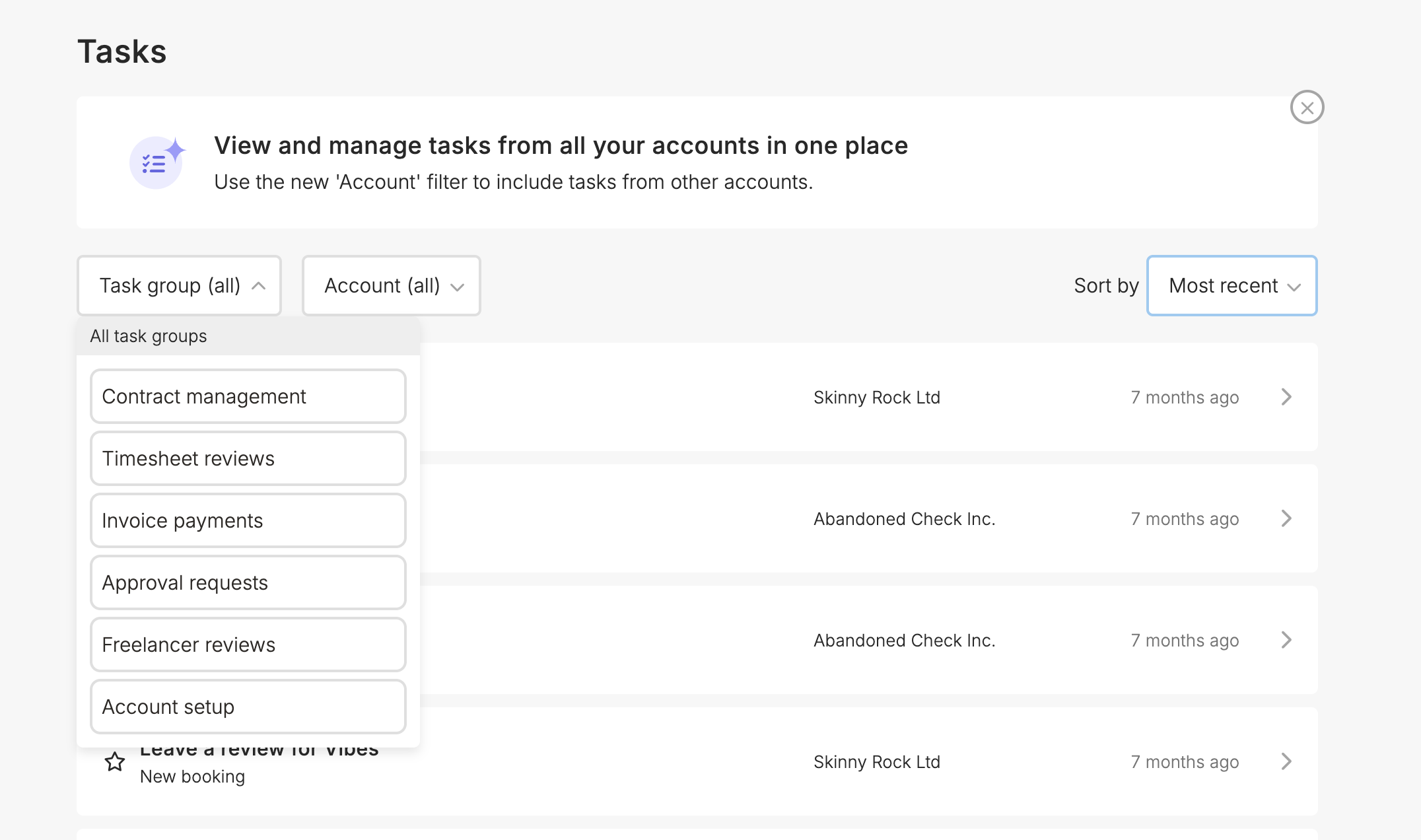
Task: Open the first Abandoned Check Inc. task arrow
Action: pyautogui.click(x=1286, y=518)
